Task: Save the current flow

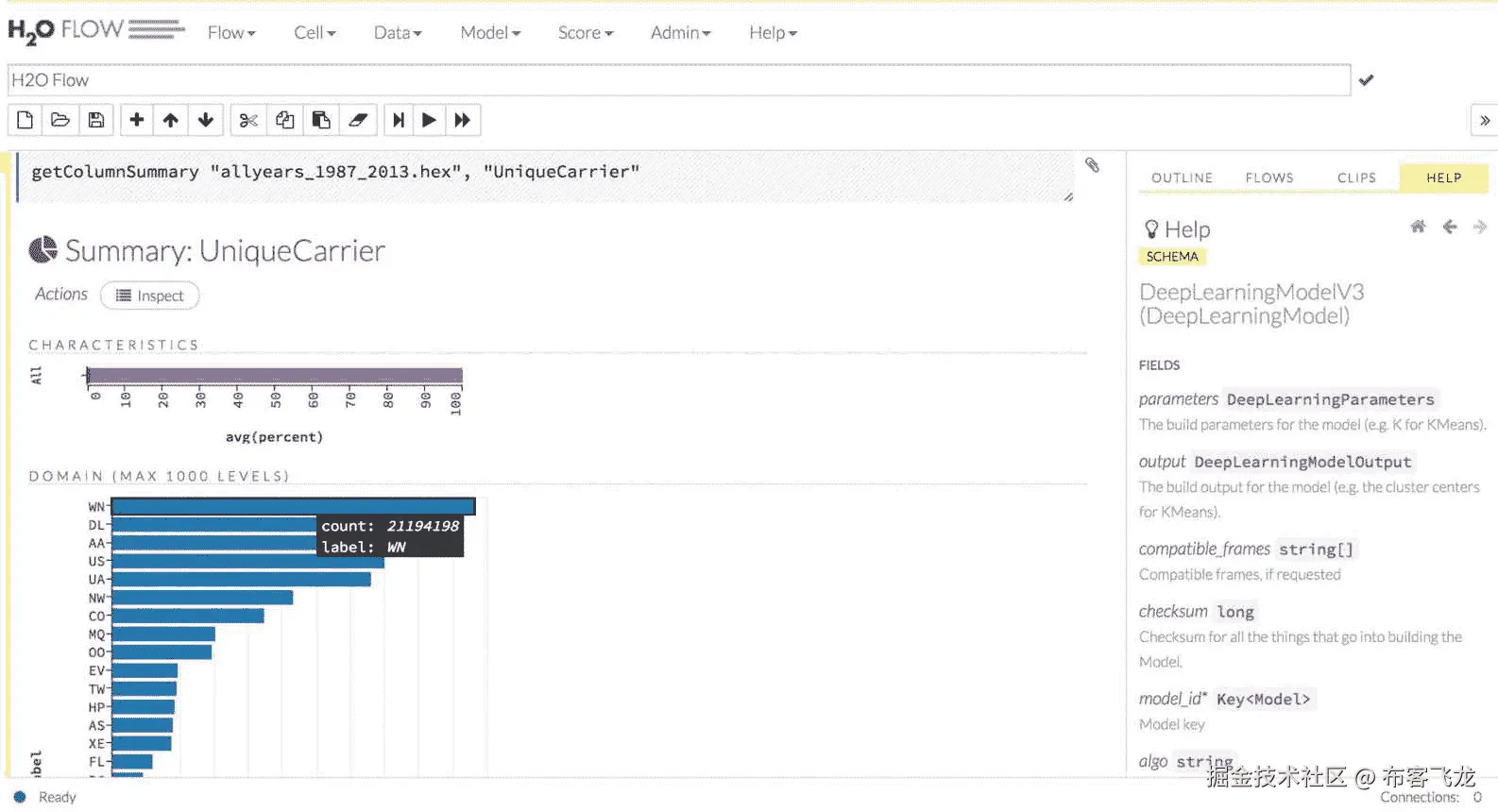Action: (96, 120)
